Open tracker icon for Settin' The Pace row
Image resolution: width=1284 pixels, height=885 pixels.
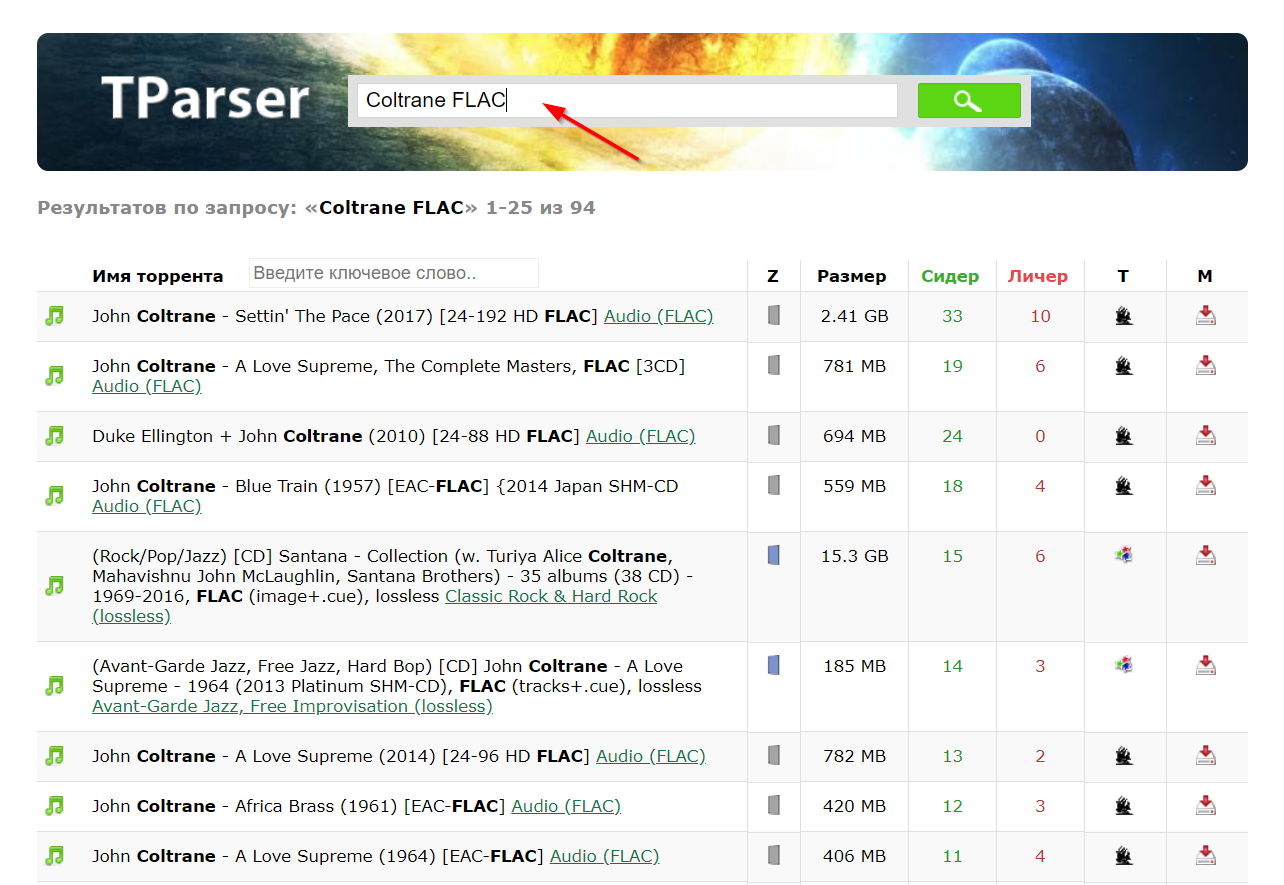1124,316
